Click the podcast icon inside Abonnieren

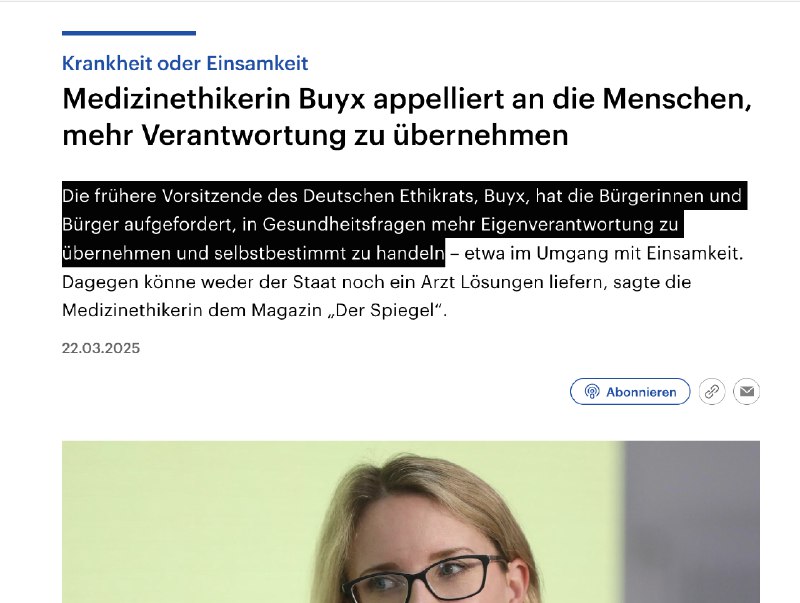(x=592, y=392)
